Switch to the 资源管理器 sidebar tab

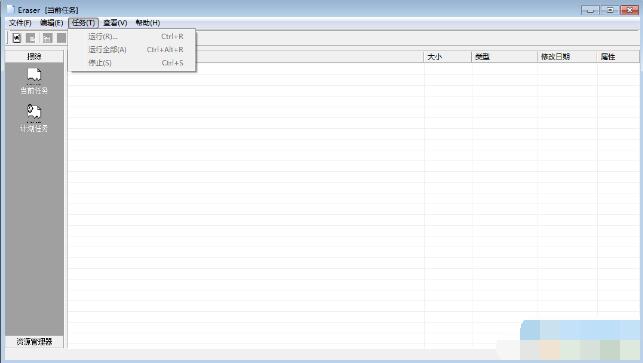[34, 341]
